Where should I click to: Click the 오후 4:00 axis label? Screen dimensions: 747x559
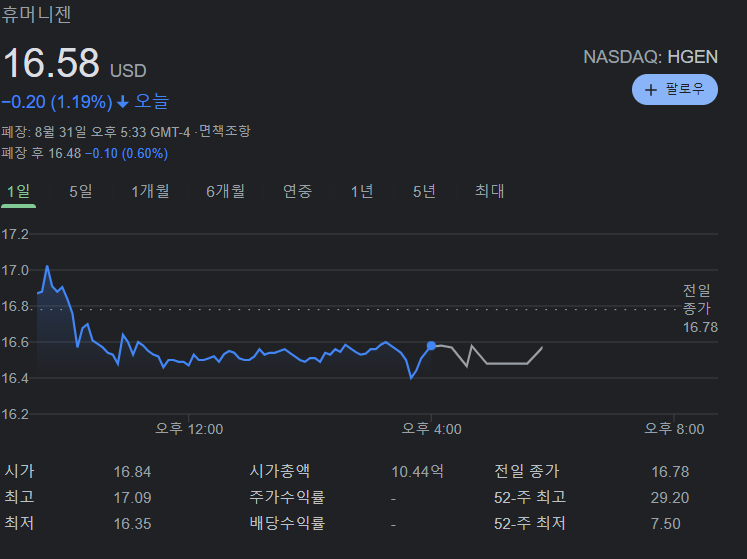pyautogui.click(x=432, y=429)
